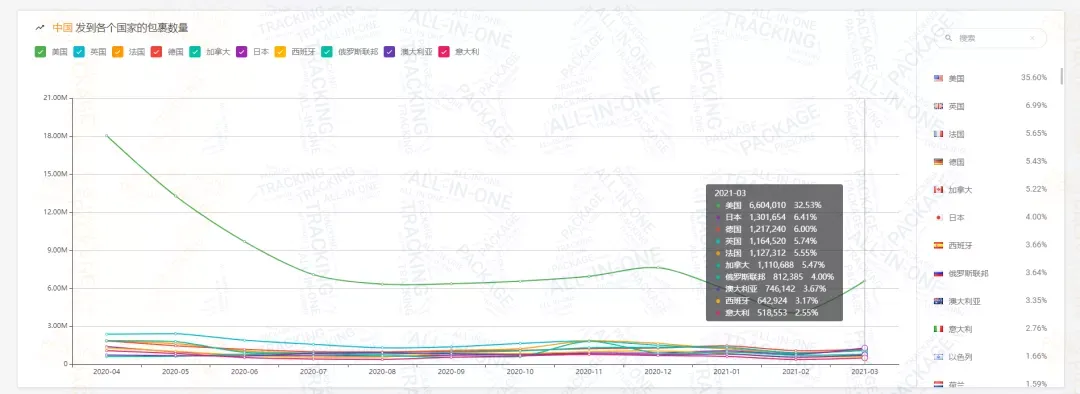Toggle the 日本 legend checkbox
This screenshot has width=1080, height=394.
click(242, 52)
